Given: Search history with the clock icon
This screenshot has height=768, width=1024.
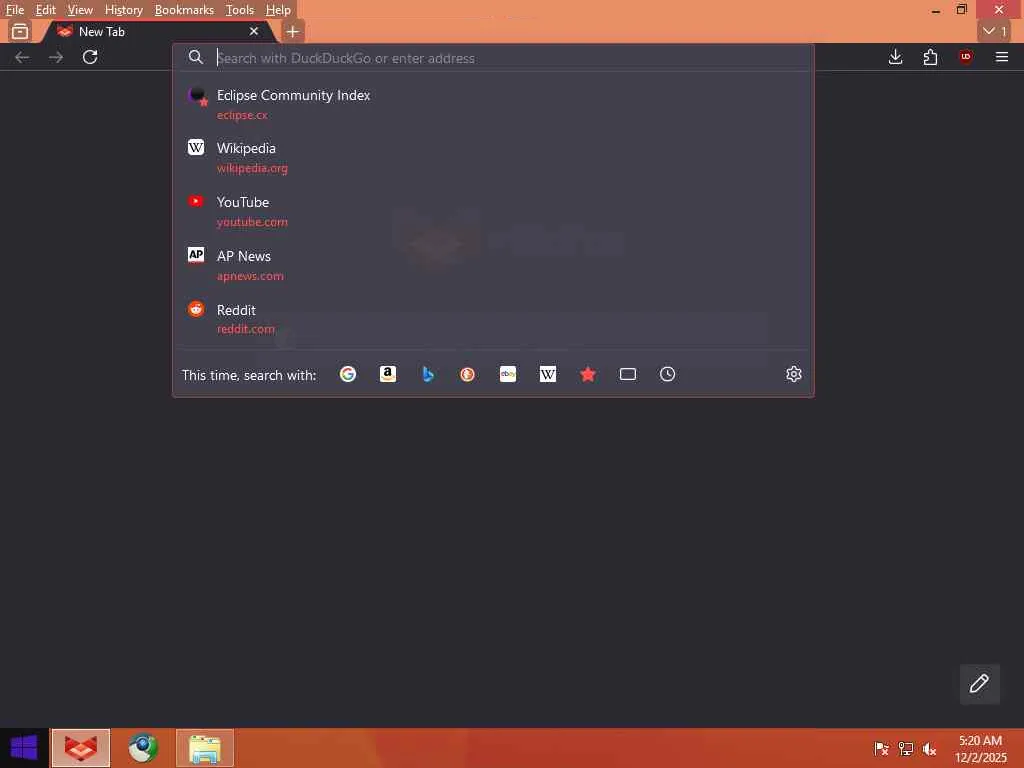Looking at the screenshot, I should point(667,374).
